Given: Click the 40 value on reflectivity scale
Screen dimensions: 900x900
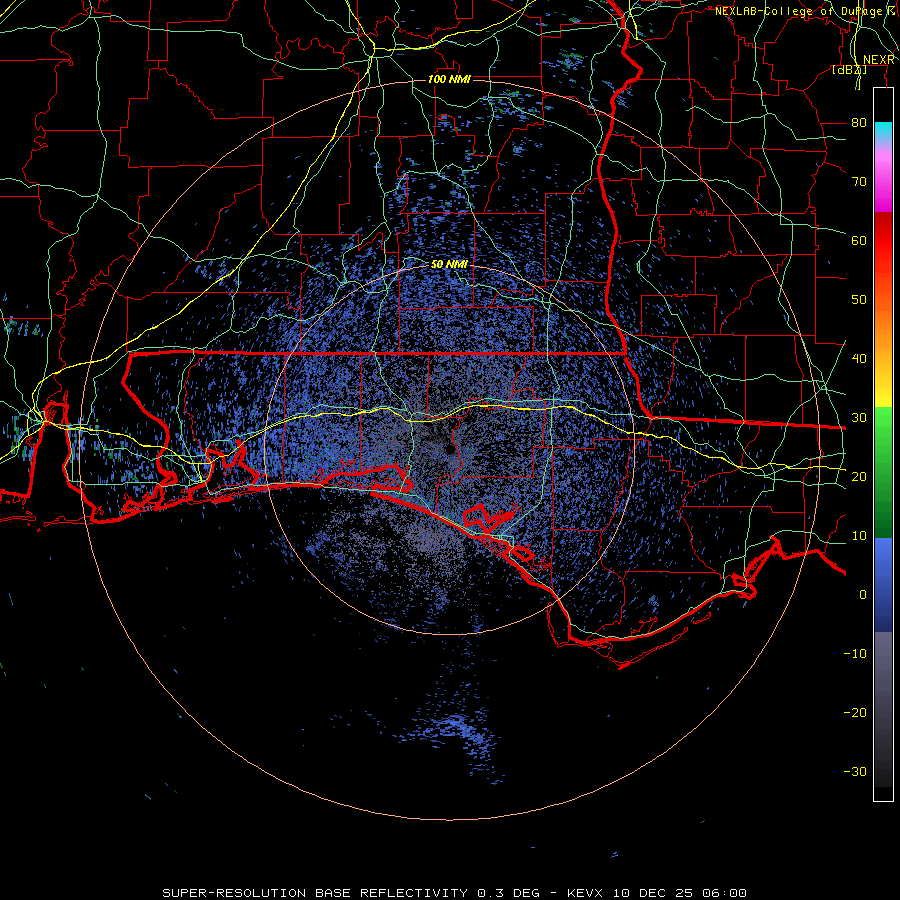Looking at the screenshot, I should tap(859, 359).
